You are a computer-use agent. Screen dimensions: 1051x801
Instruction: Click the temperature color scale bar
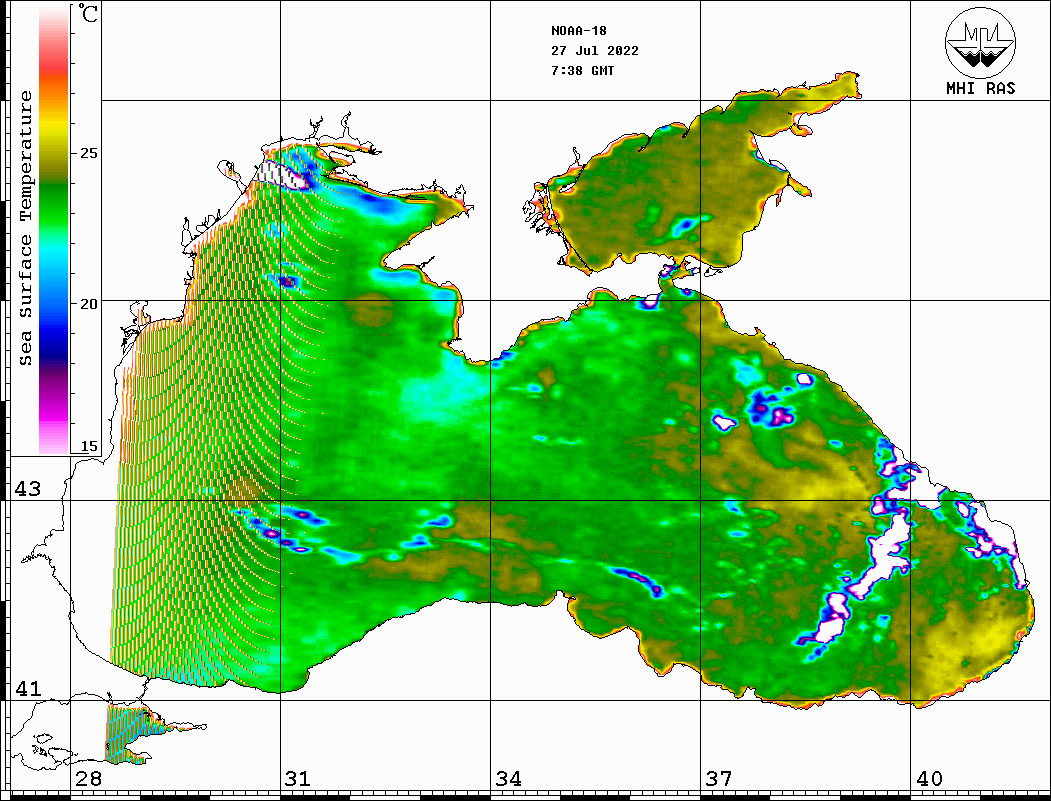pyautogui.click(x=54, y=231)
